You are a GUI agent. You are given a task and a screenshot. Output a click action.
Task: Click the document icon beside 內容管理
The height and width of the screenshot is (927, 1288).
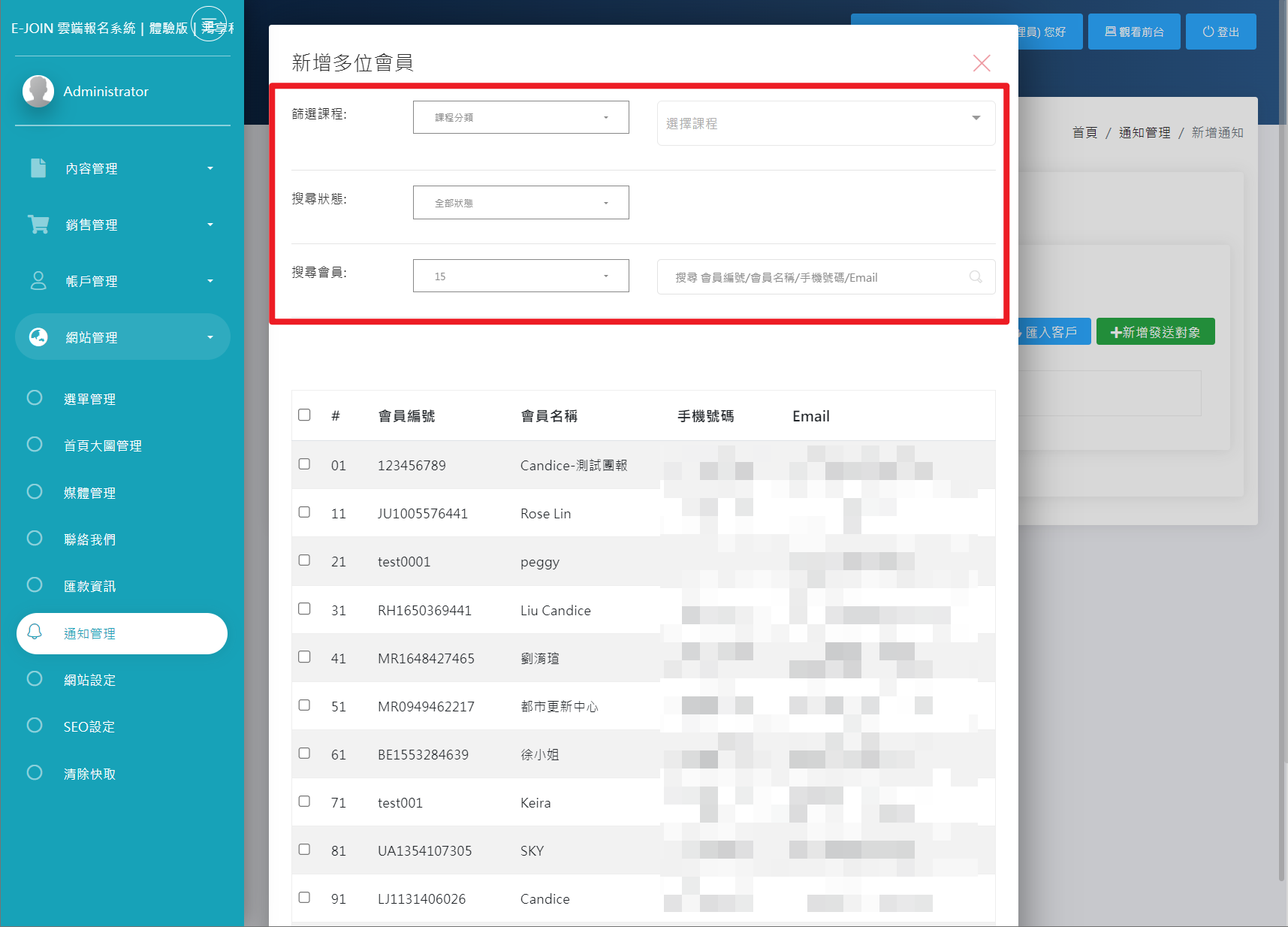[x=38, y=168]
